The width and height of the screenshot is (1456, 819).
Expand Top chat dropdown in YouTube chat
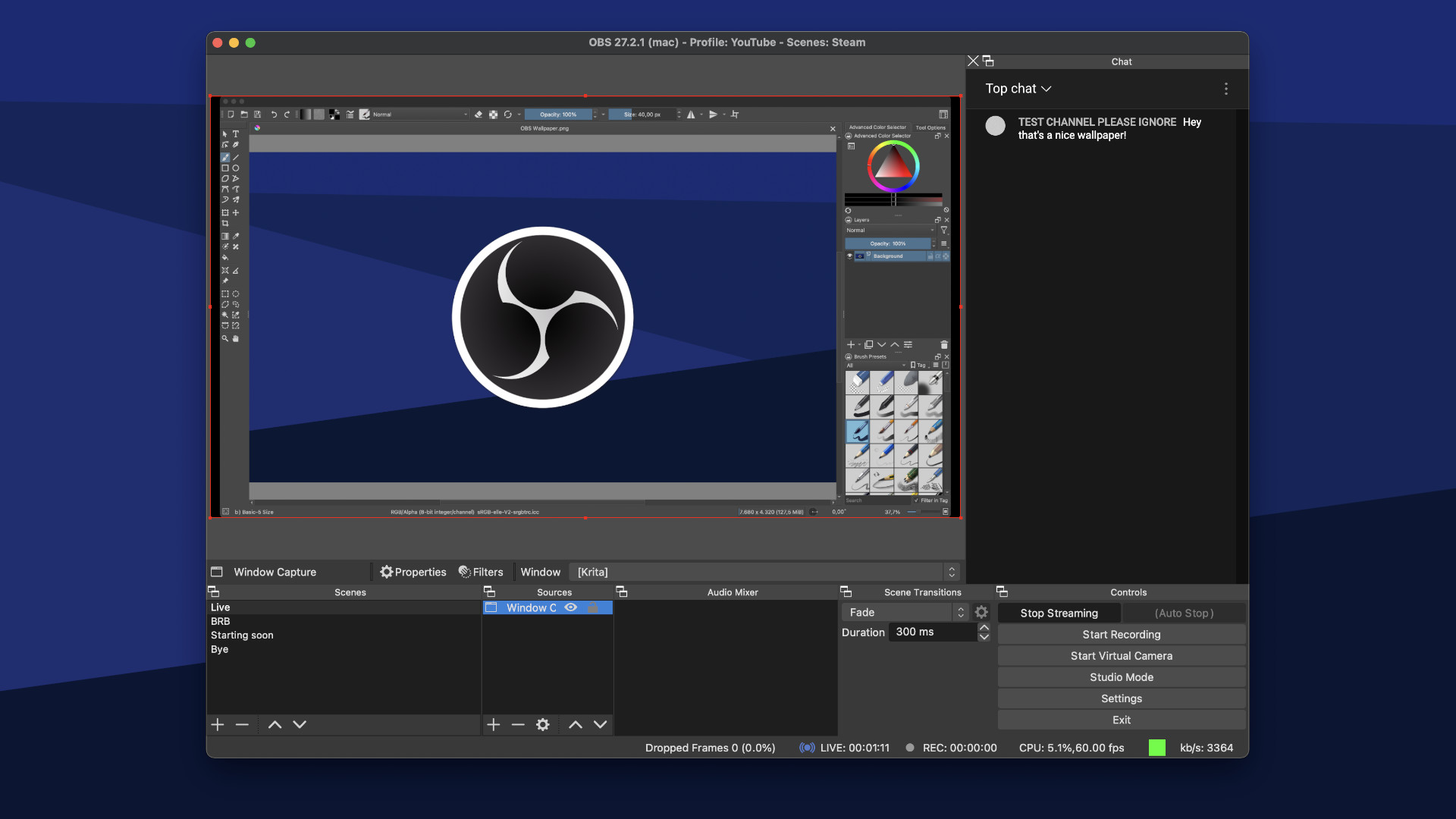point(1018,88)
